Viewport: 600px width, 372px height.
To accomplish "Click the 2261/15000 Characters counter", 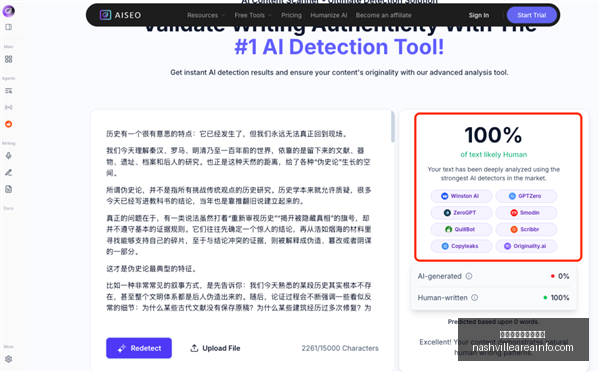I will coord(340,348).
